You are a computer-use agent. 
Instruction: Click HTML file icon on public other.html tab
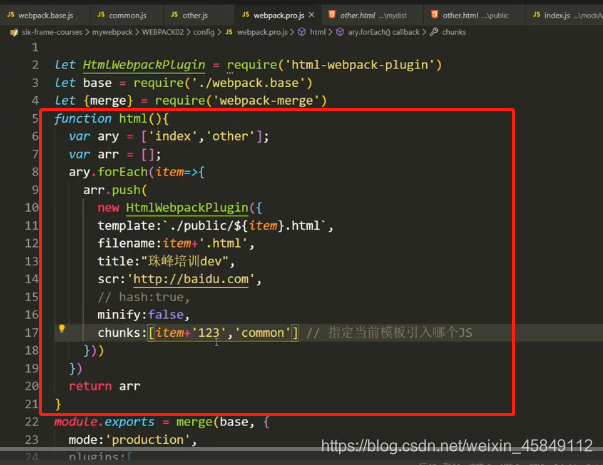[x=435, y=15]
